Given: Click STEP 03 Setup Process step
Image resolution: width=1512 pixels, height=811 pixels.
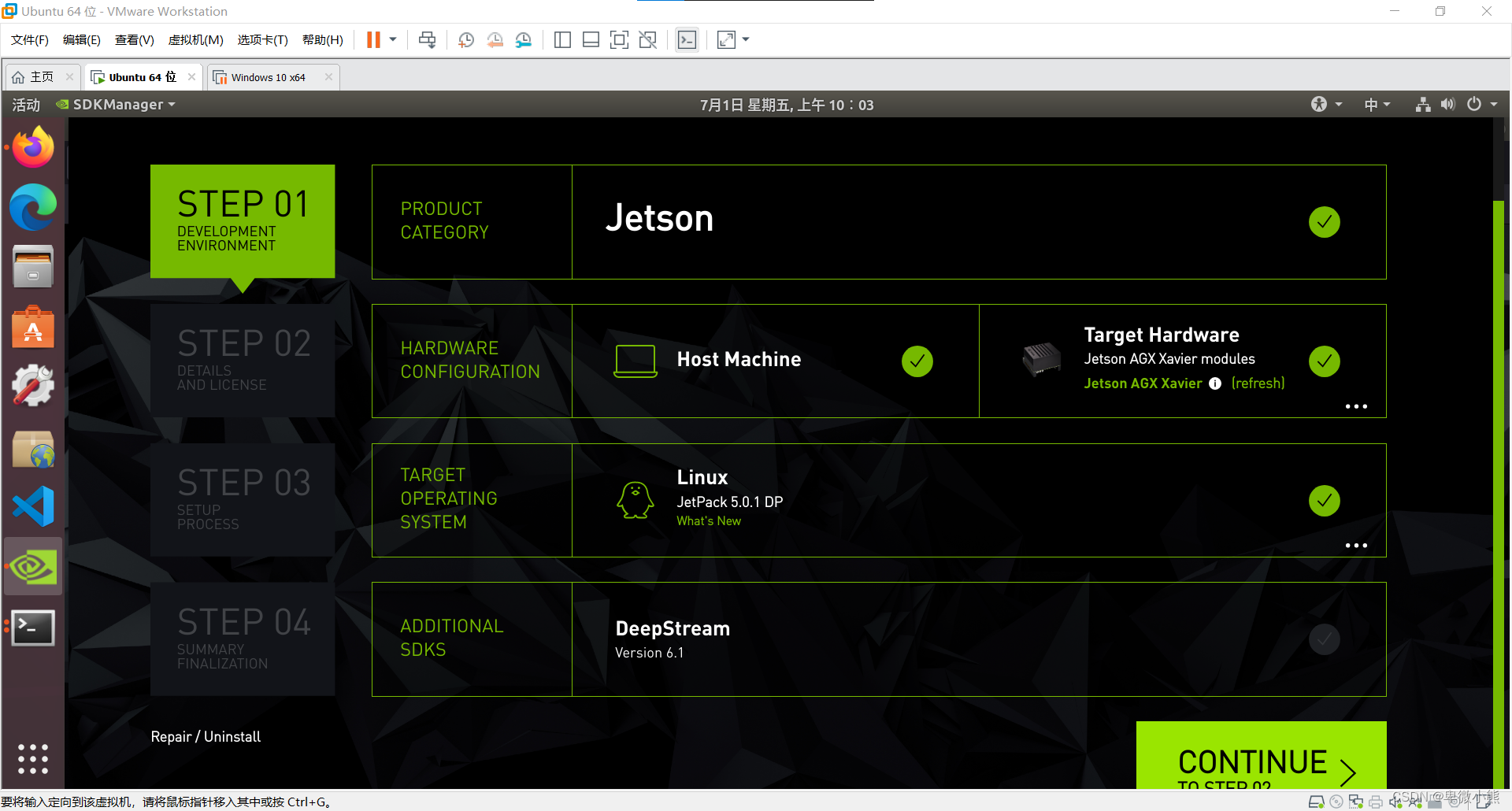Looking at the screenshot, I should coord(243,500).
